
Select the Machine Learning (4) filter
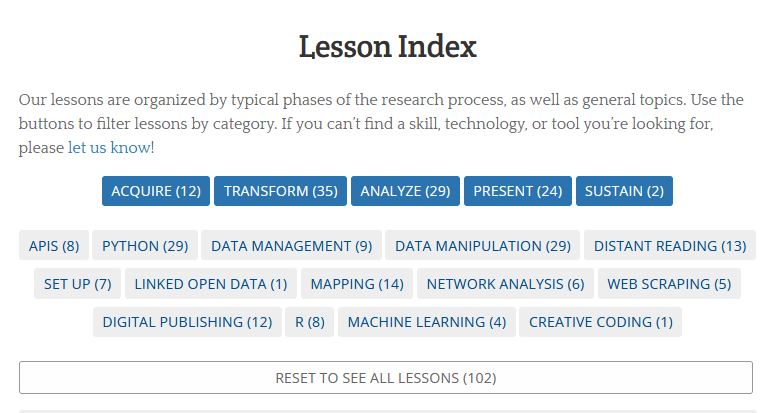pos(427,322)
